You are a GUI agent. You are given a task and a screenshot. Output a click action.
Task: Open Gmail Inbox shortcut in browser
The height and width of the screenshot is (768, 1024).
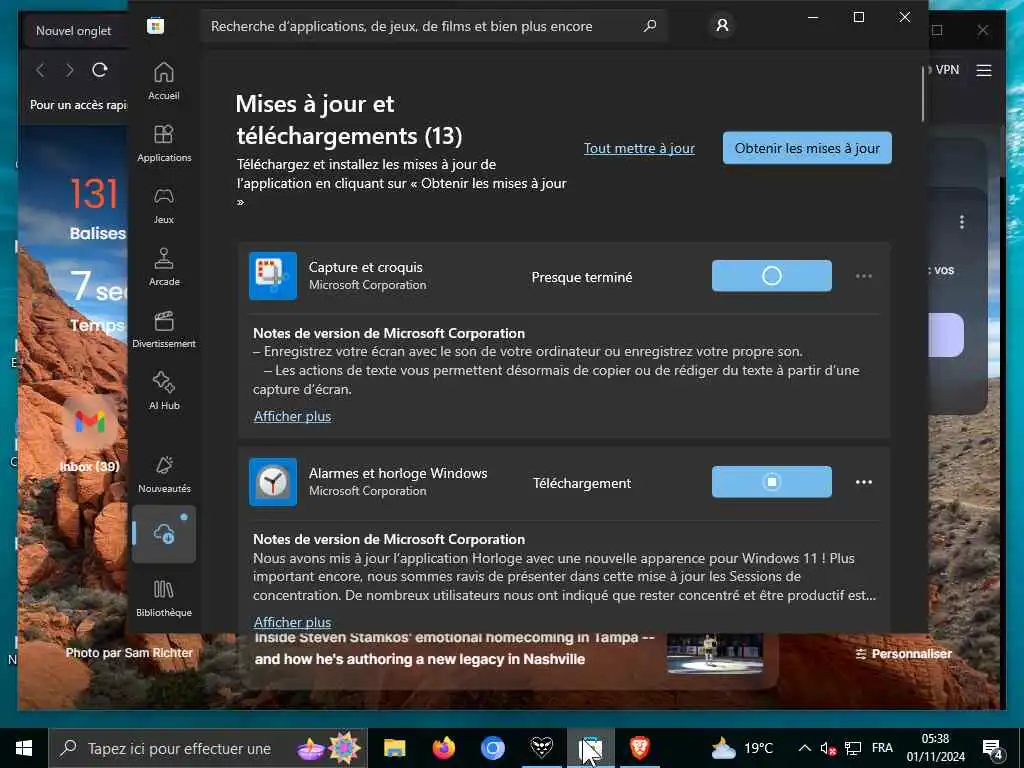(89, 434)
